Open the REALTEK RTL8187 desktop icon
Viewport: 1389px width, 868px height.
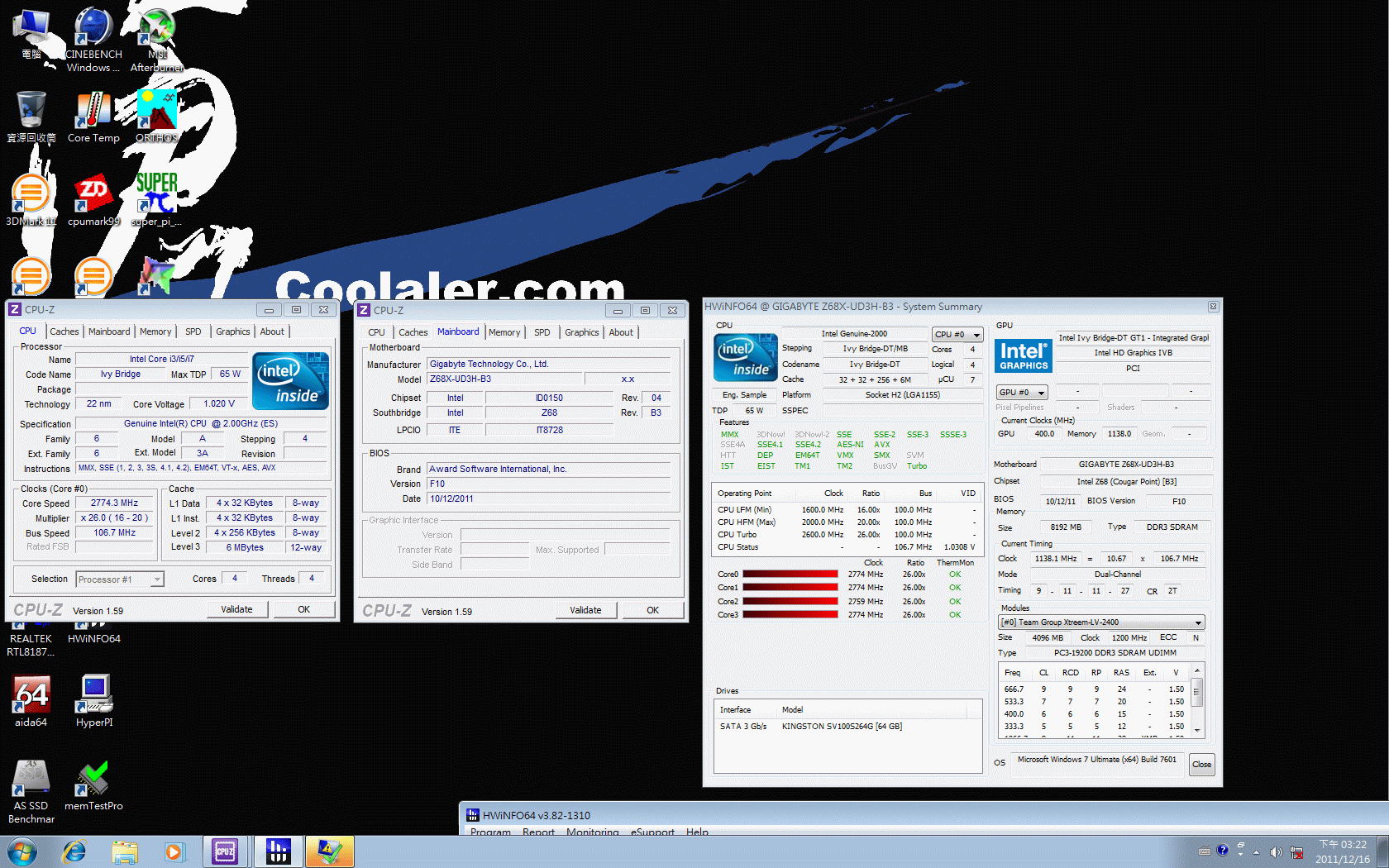pyautogui.click(x=31, y=641)
